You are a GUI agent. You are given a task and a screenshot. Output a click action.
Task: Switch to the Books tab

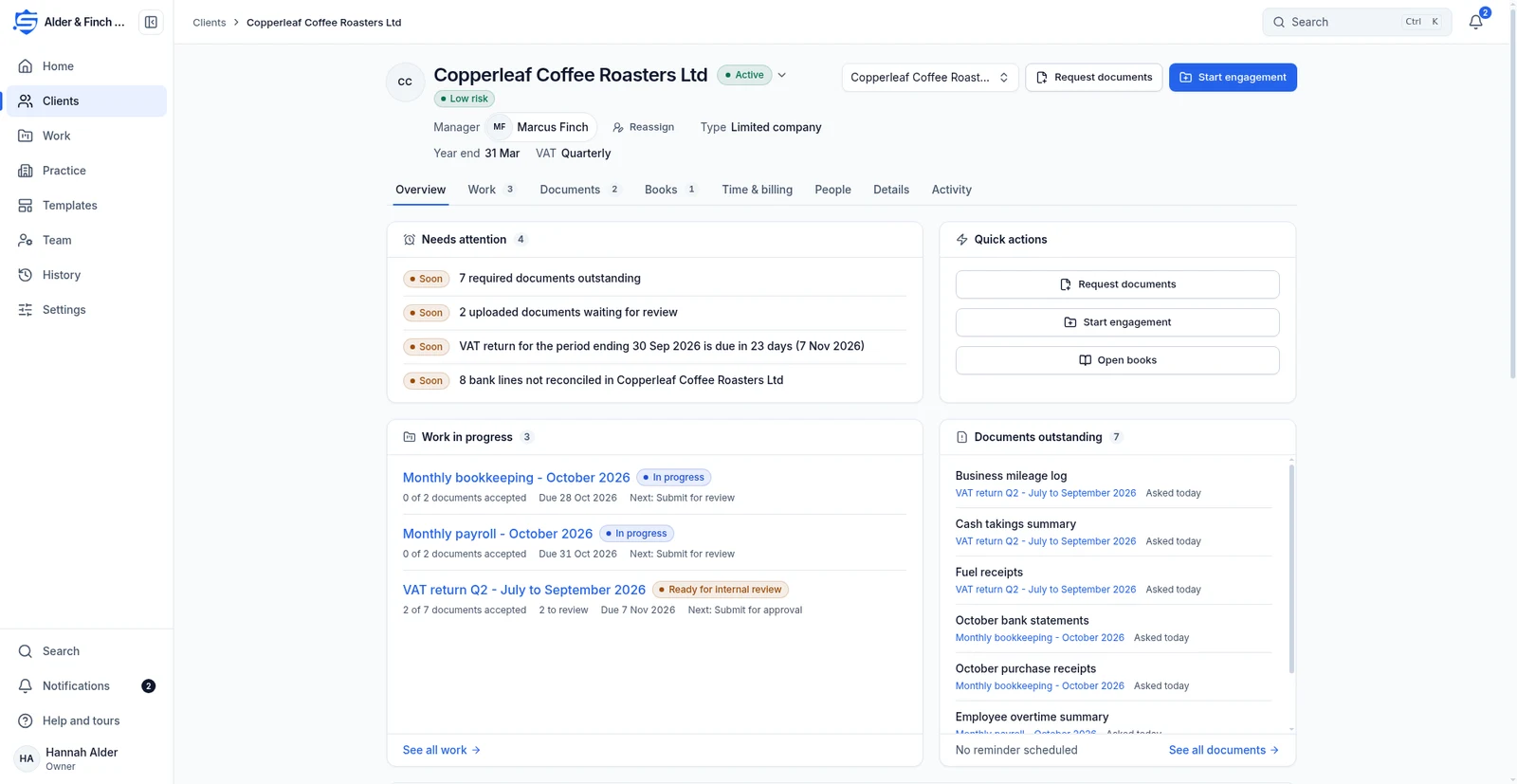point(670,190)
